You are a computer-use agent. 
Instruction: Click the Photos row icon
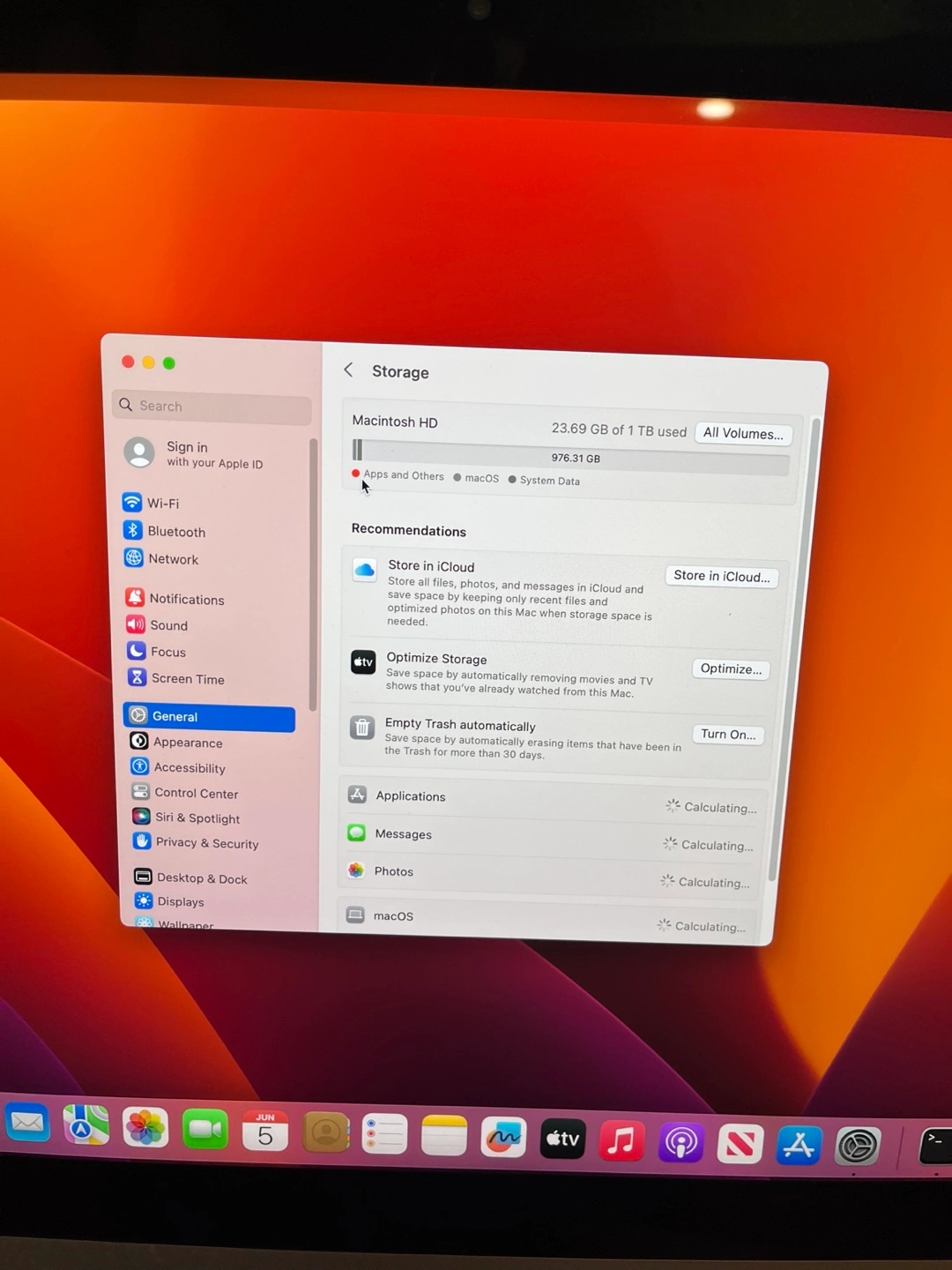click(355, 870)
